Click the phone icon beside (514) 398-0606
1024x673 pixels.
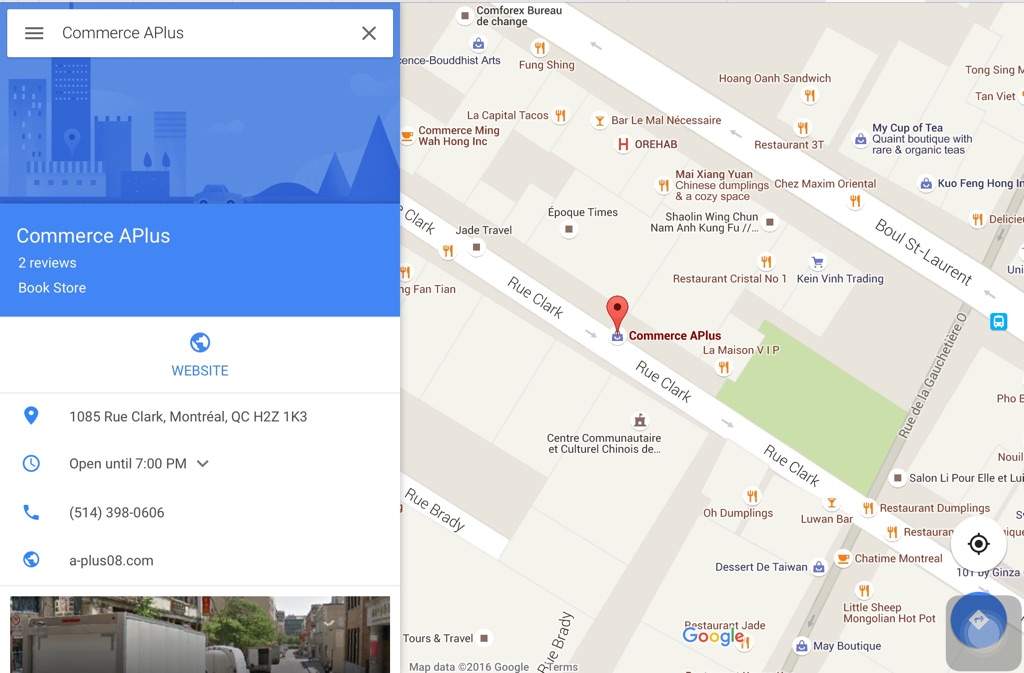[x=31, y=512]
